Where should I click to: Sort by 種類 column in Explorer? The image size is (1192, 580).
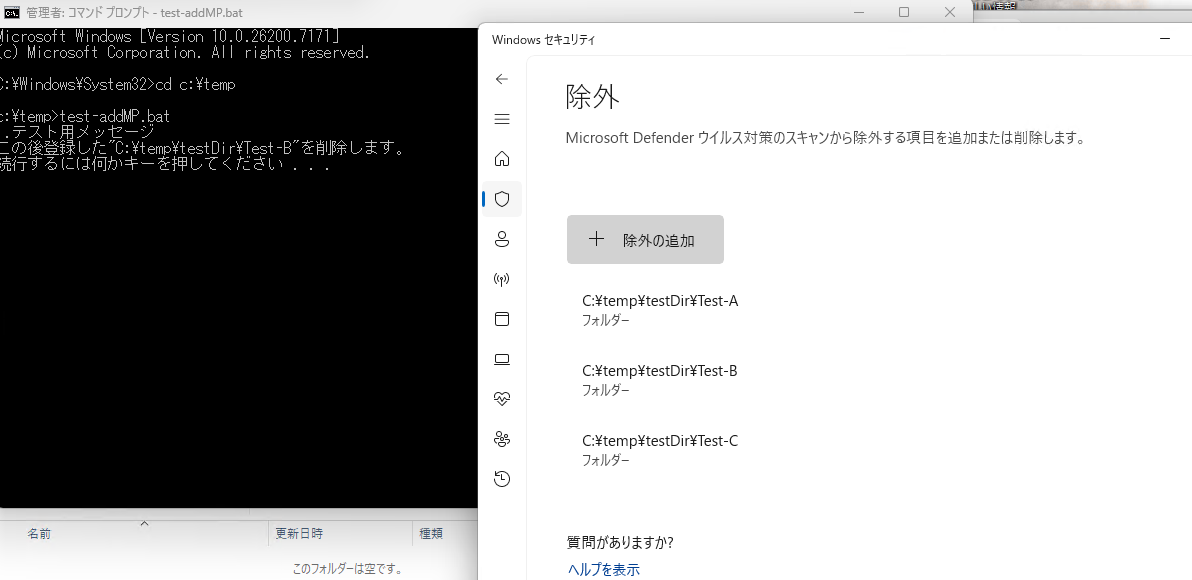pos(431,534)
